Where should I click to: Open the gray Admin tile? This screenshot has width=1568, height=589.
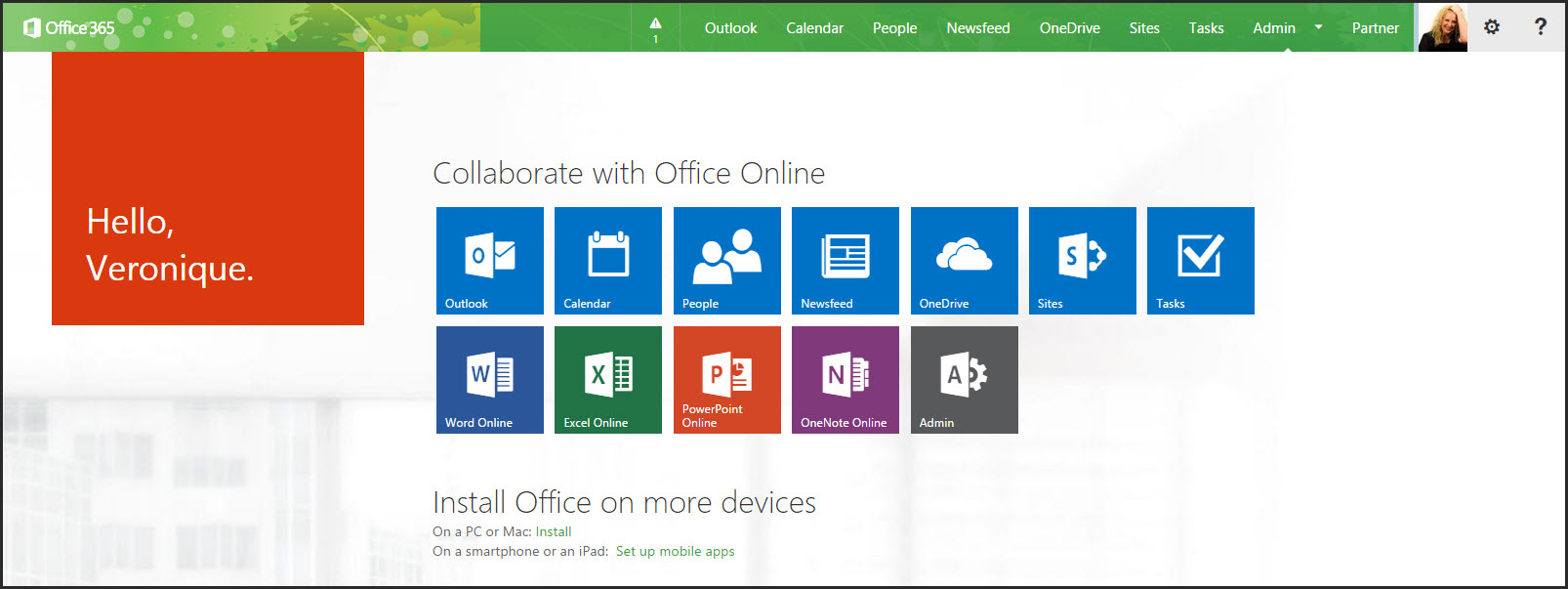coord(964,379)
